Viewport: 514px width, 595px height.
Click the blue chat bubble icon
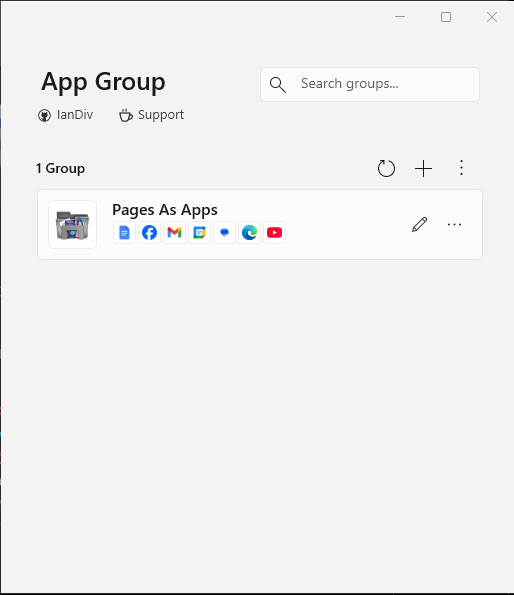(x=225, y=232)
